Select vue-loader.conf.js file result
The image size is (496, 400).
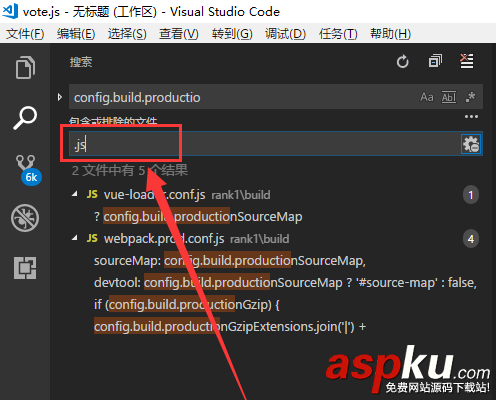pyautogui.click(x=154, y=195)
